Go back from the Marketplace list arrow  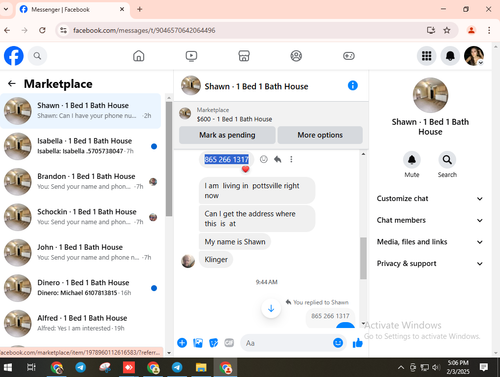point(12,83)
